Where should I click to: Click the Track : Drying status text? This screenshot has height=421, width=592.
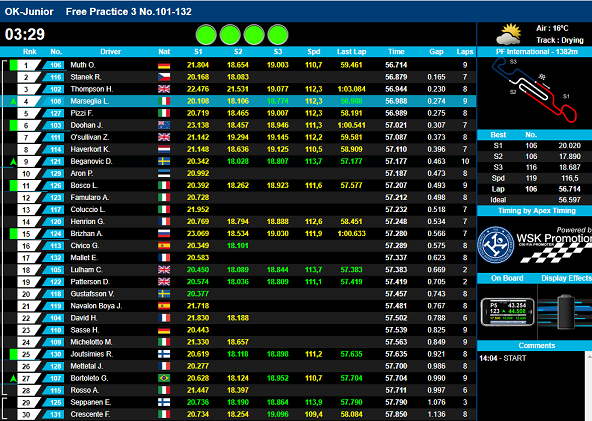click(x=560, y=40)
